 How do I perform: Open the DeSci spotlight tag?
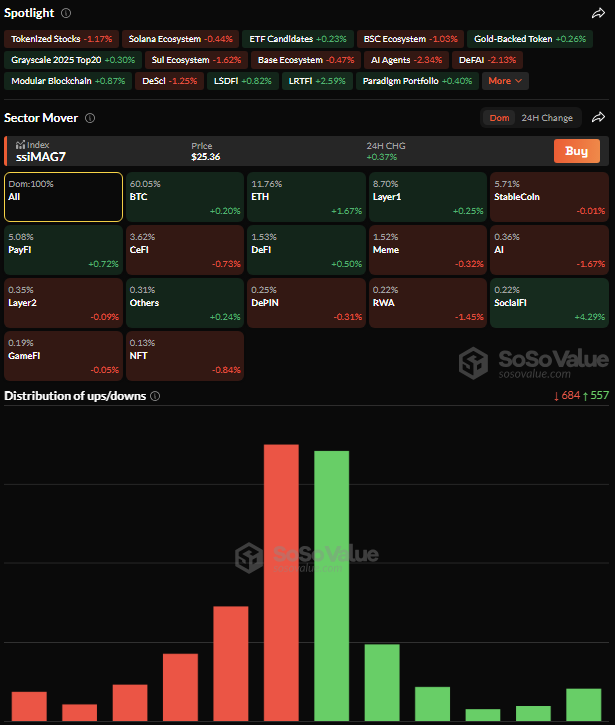coord(170,81)
